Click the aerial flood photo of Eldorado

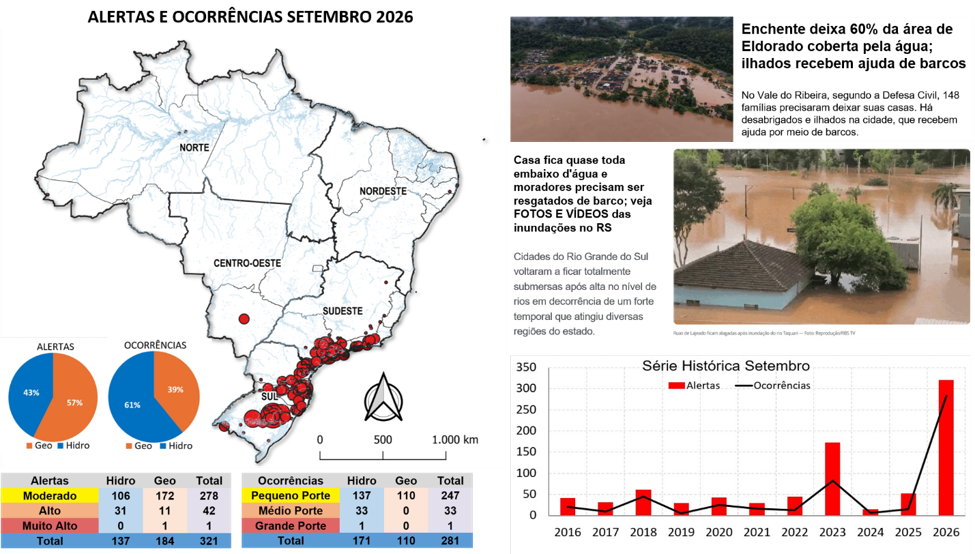point(622,80)
